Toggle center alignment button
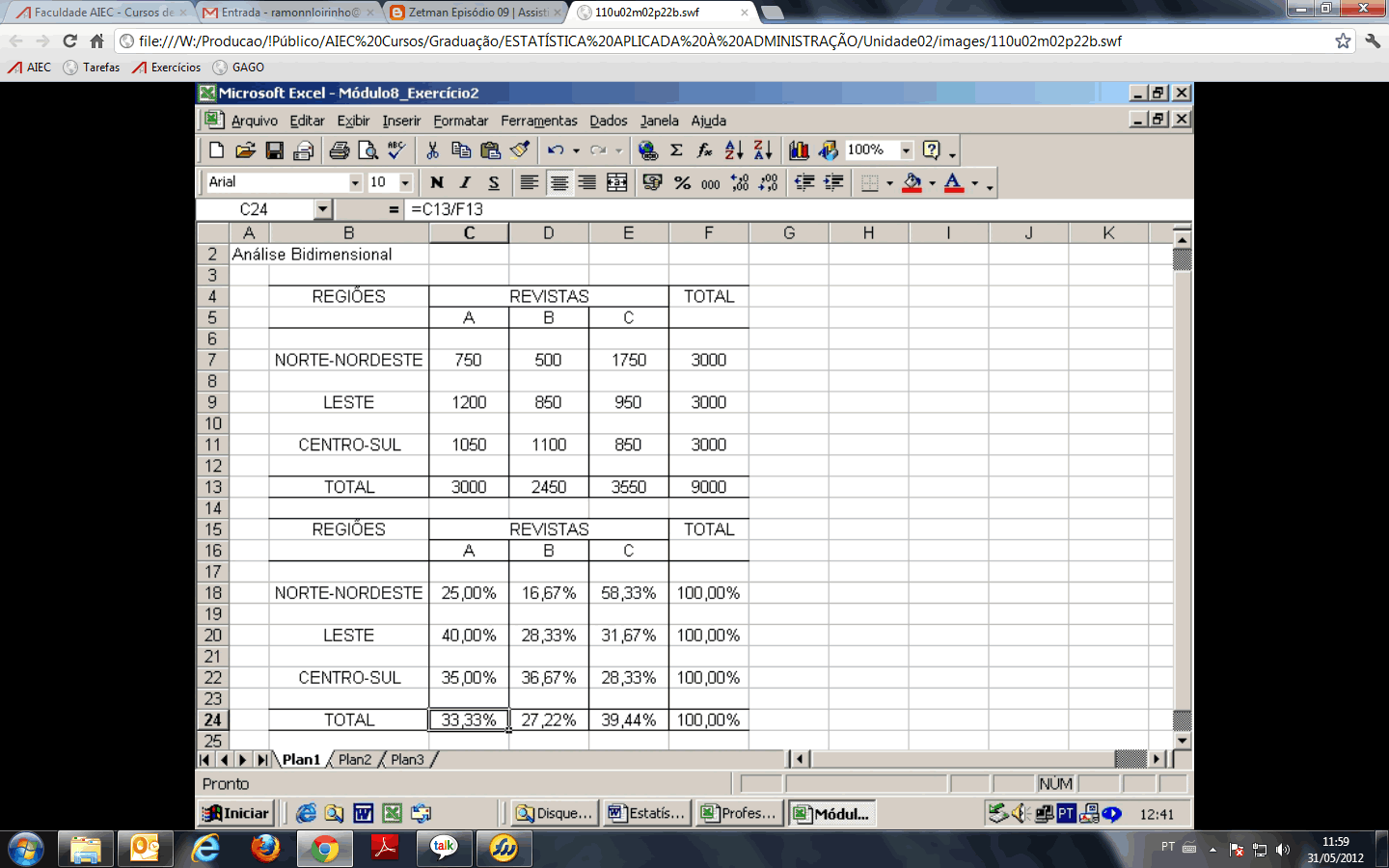This screenshot has height=868, width=1389. pyautogui.click(x=558, y=182)
